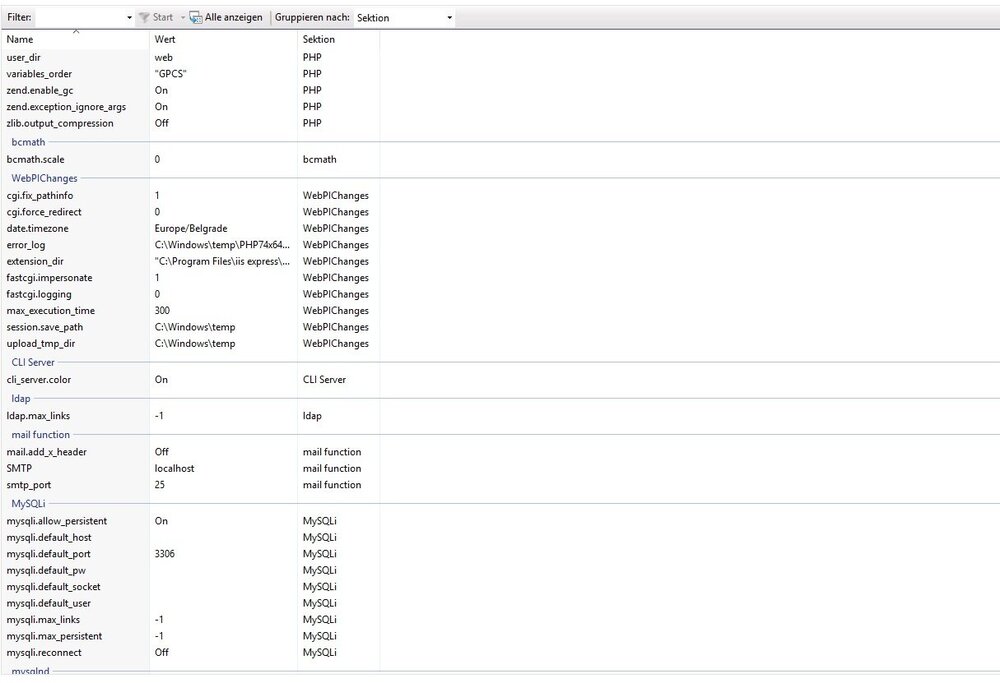This screenshot has height=683, width=1000.
Task: Collapse the mail function group header
Action: pyautogui.click(x=40, y=435)
